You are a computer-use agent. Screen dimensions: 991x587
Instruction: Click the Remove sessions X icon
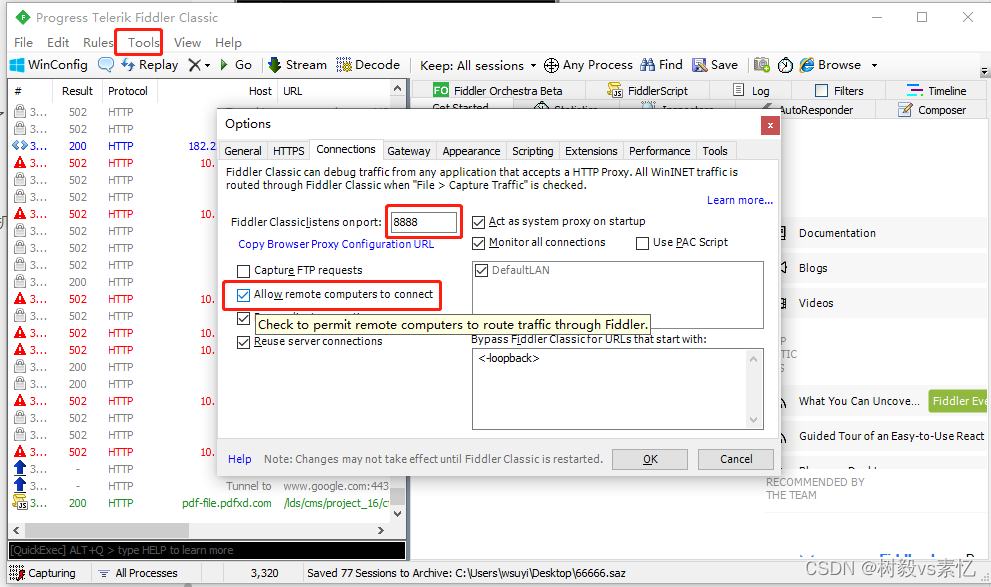(x=195, y=65)
